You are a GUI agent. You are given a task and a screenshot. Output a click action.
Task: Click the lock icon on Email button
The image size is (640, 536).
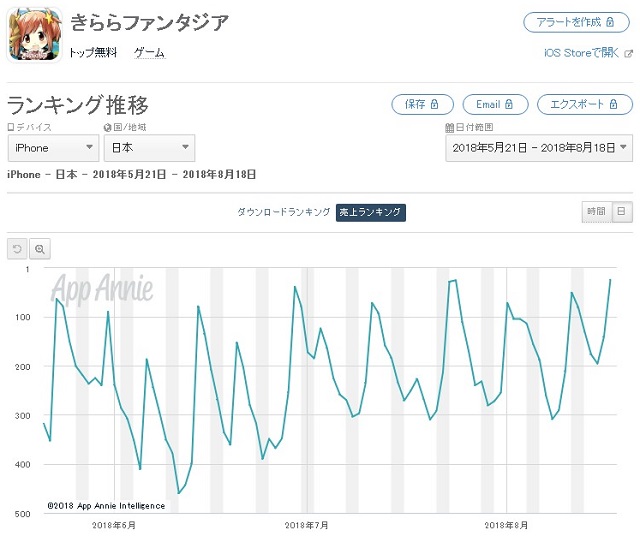tap(509, 104)
